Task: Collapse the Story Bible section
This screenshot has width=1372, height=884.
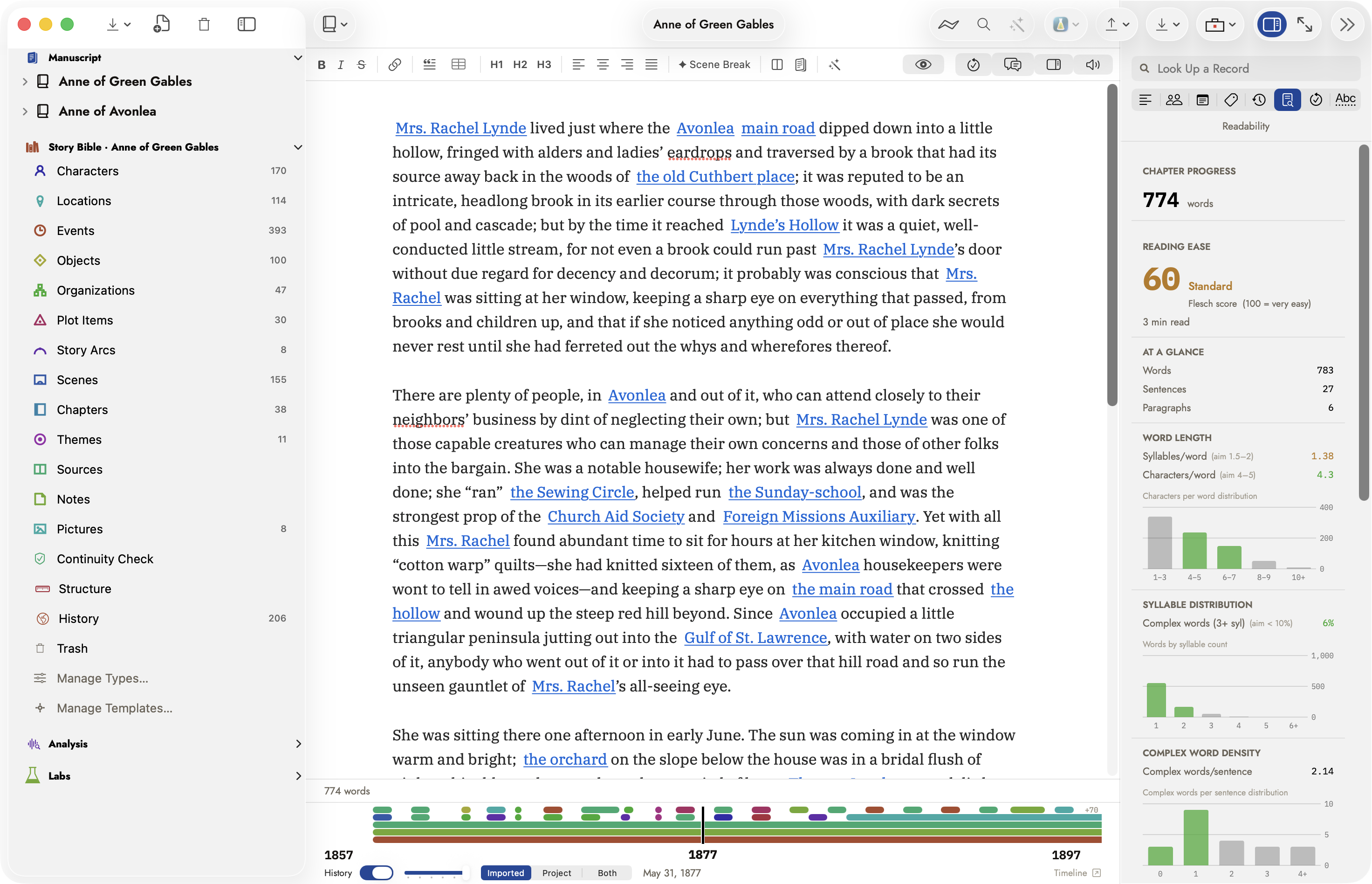Action: [298, 147]
